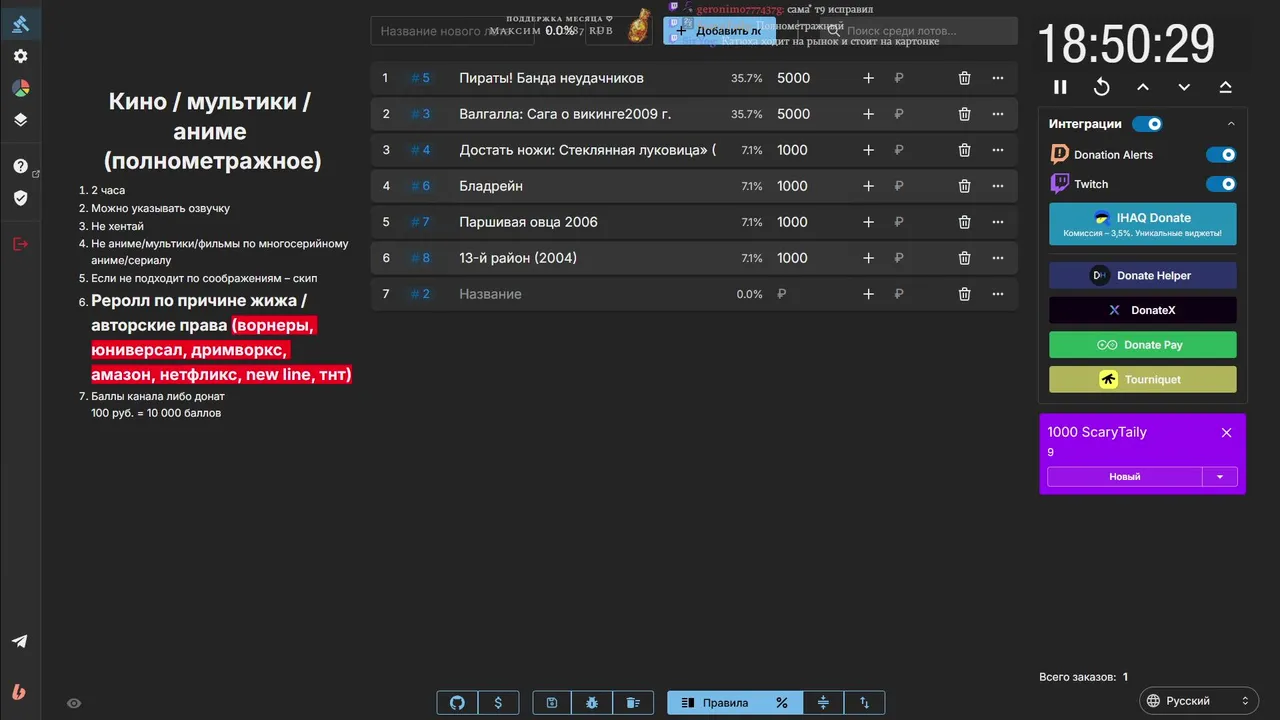
Task: Click the shield checkmark icon
Action: (x=20, y=198)
